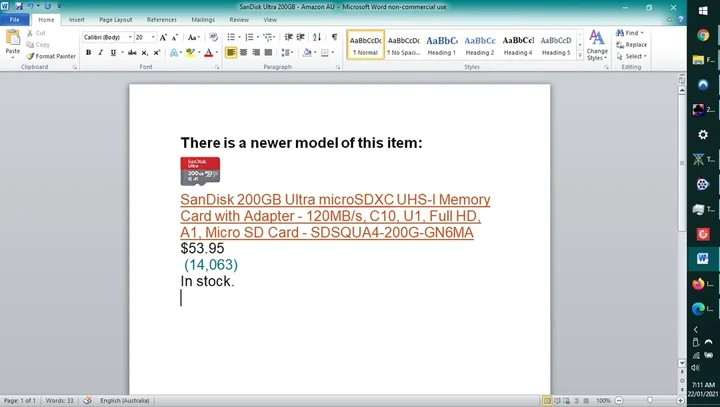Apply the Heading 1 style

[442, 45]
